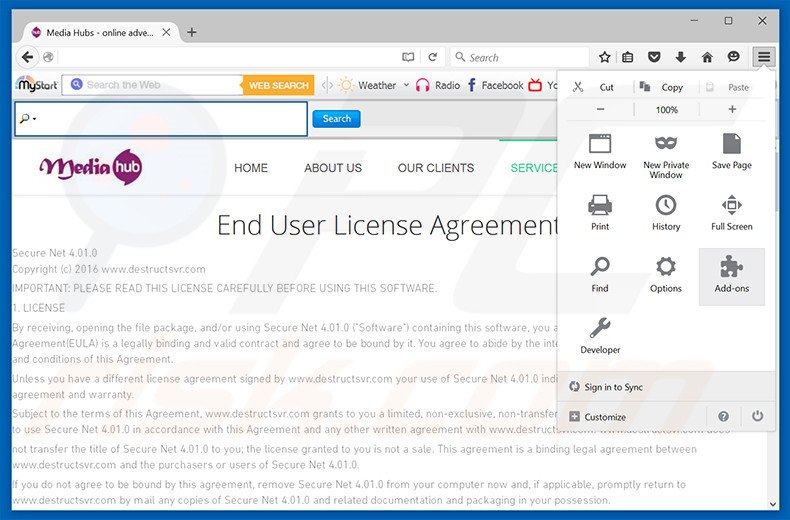Open the Pocket icon
790x520 pixels.
coord(654,57)
